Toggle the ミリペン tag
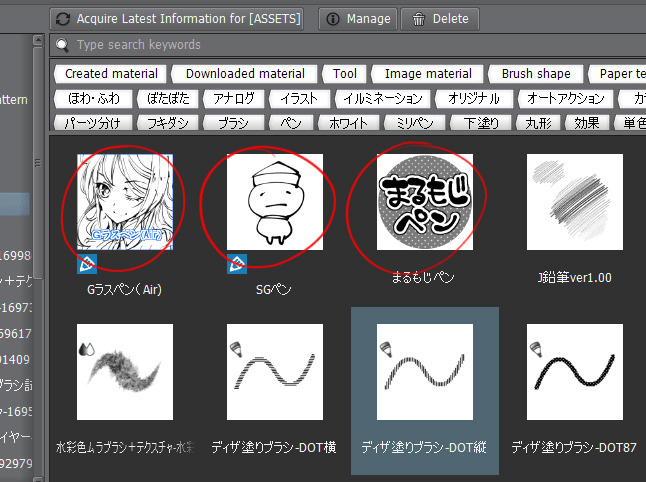 coord(414,122)
